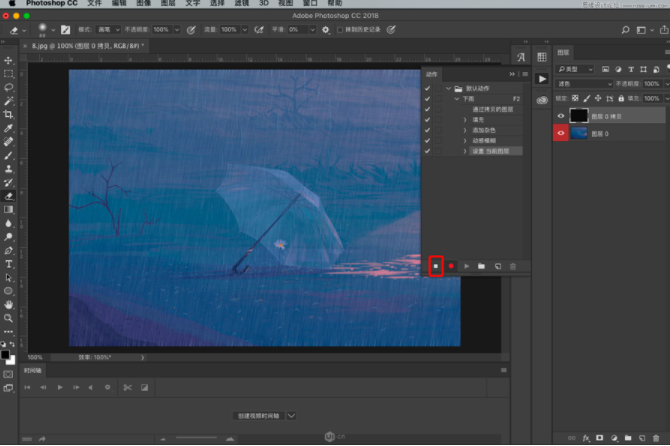Select the Move tool

coord(9,61)
